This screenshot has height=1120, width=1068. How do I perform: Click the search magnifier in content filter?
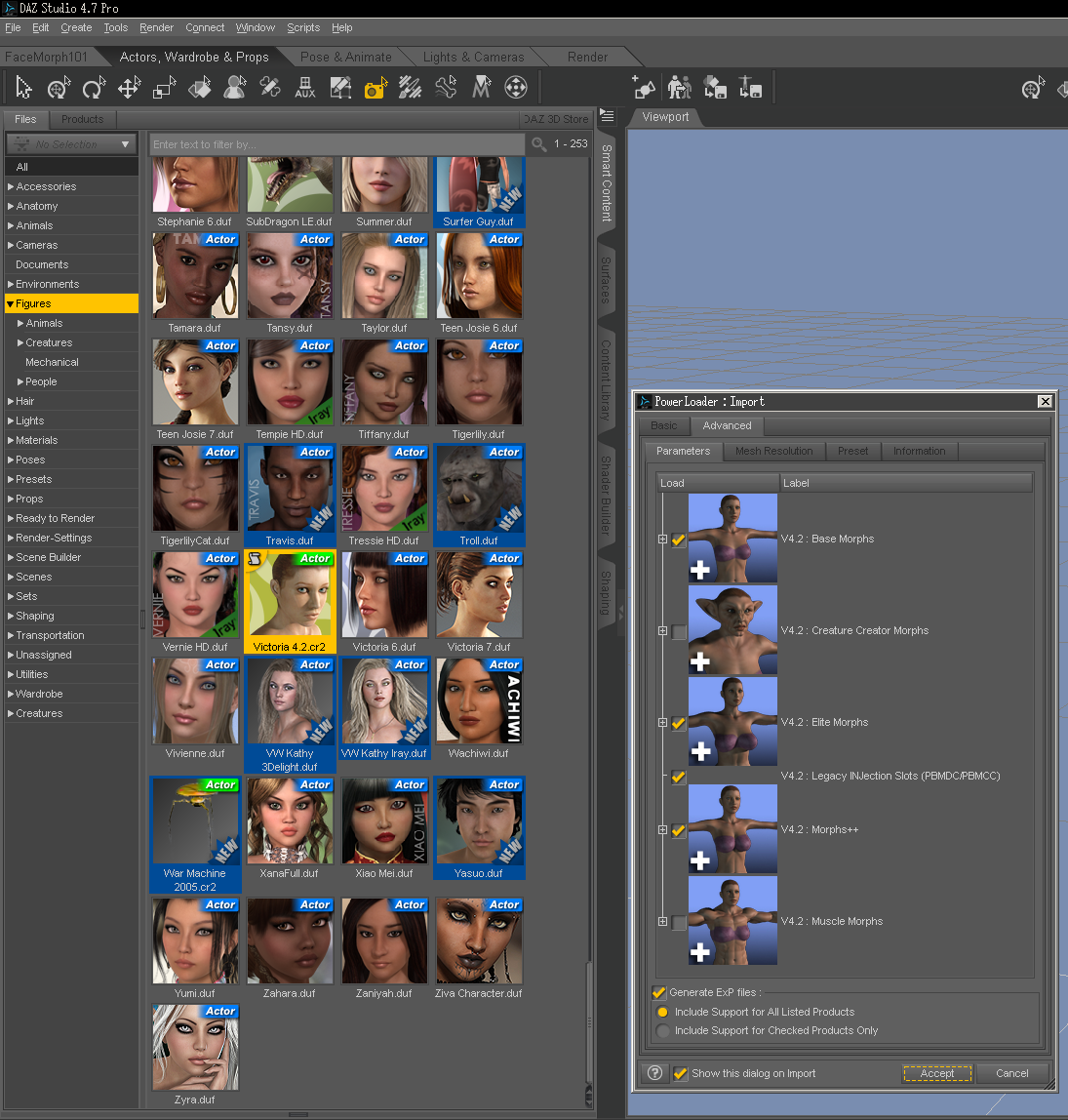click(x=539, y=144)
